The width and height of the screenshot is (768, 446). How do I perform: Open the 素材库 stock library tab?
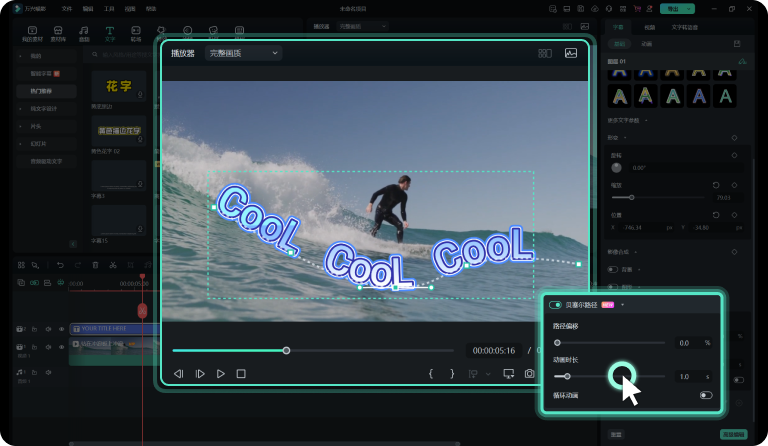tap(58, 34)
